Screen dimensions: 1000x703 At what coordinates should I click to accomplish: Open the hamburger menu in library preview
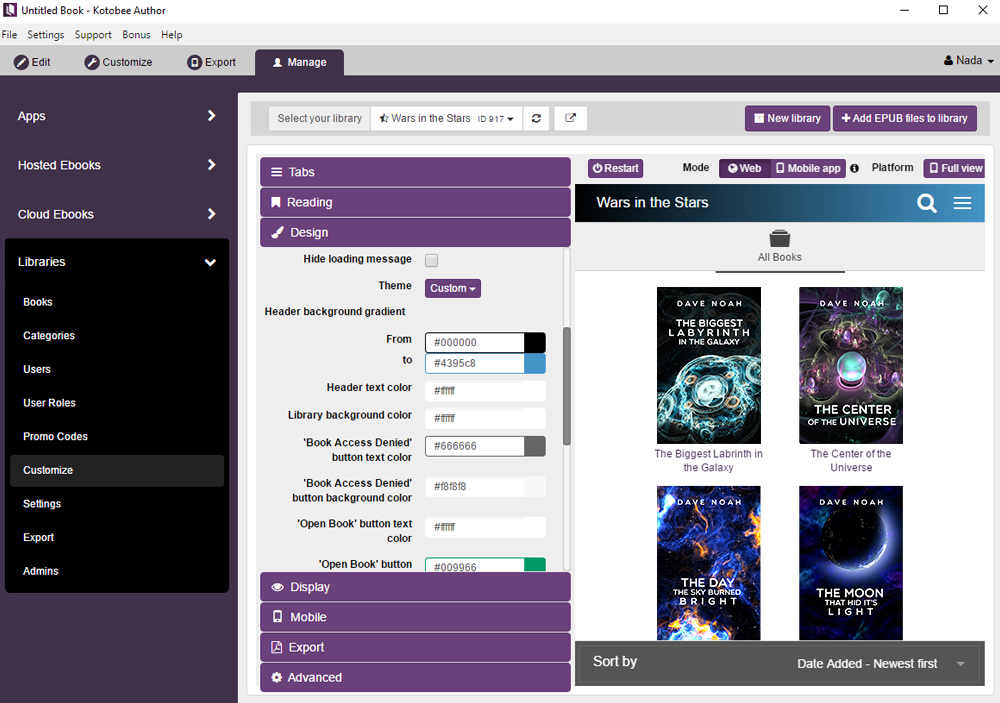[962, 203]
